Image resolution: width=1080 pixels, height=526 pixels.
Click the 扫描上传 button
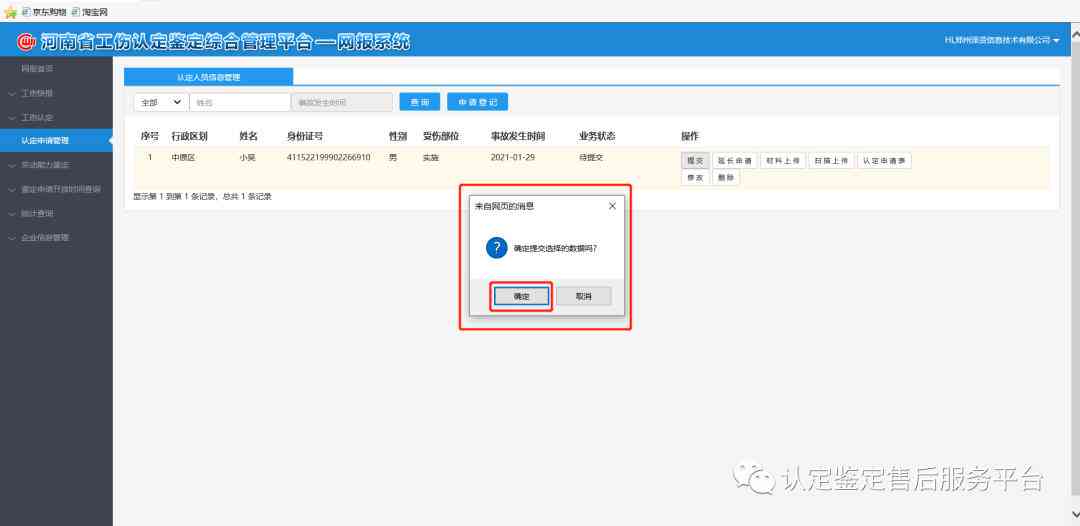pyautogui.click(x=831, y=160)
